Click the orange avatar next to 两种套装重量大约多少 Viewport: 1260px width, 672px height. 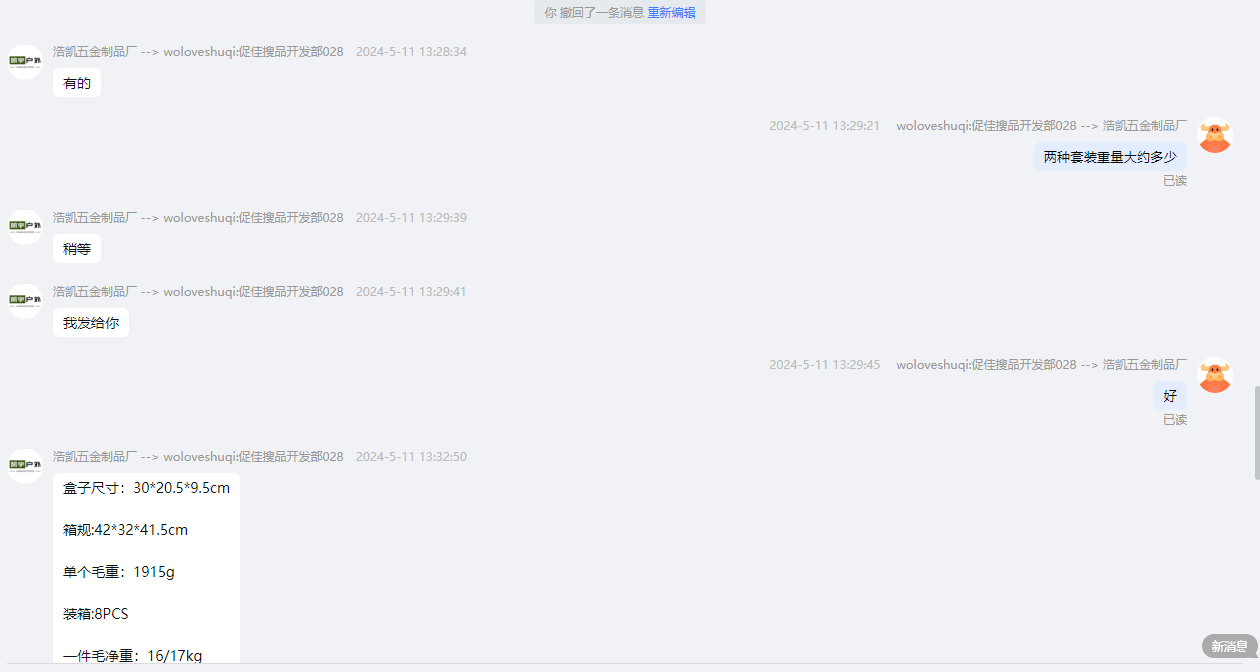tap(1215, 136)
